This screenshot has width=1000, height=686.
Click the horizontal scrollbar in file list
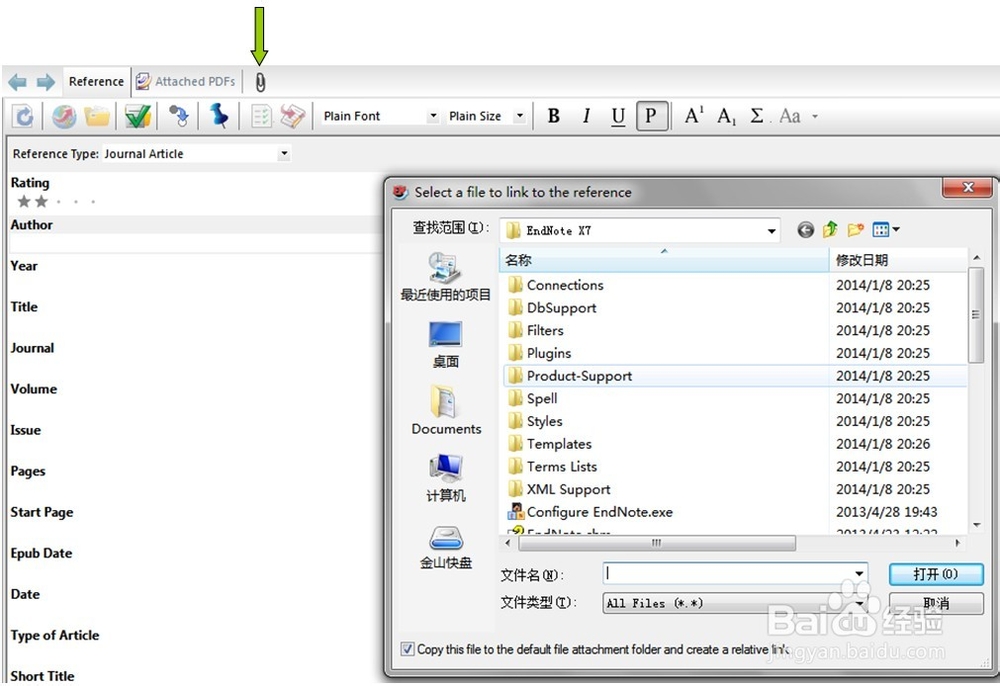click(657, 543)
